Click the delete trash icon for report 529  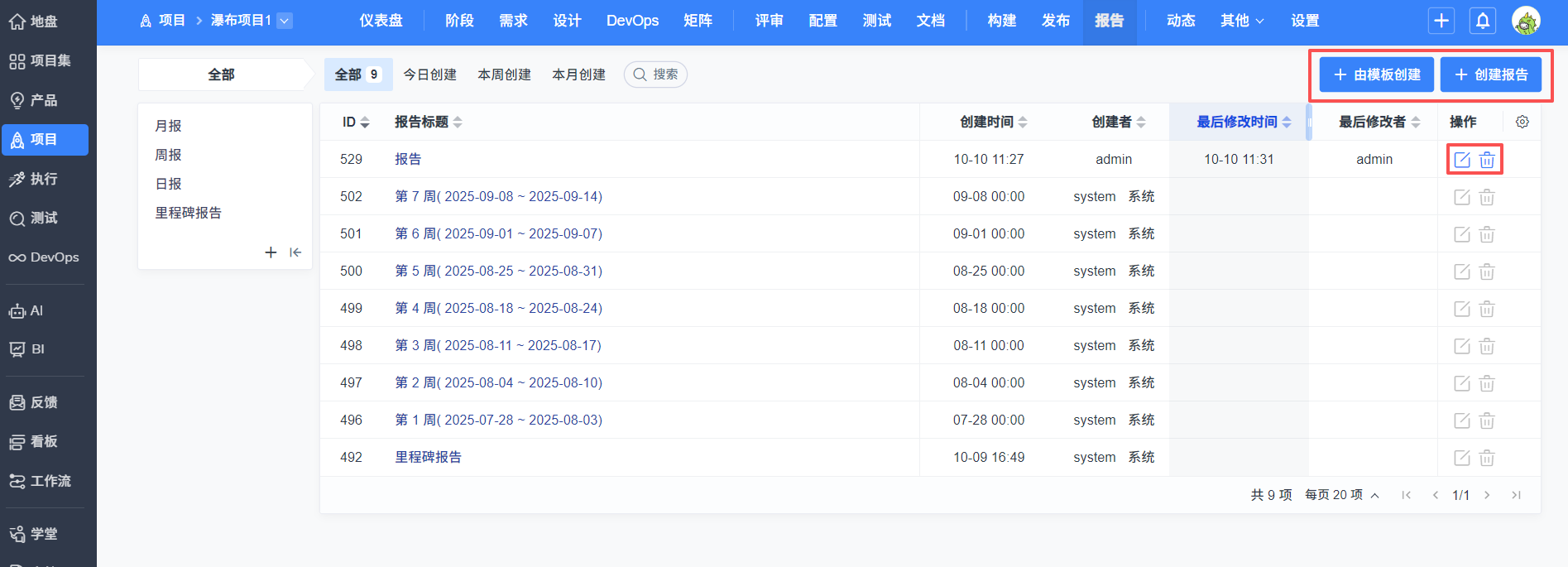point(1487,160)
